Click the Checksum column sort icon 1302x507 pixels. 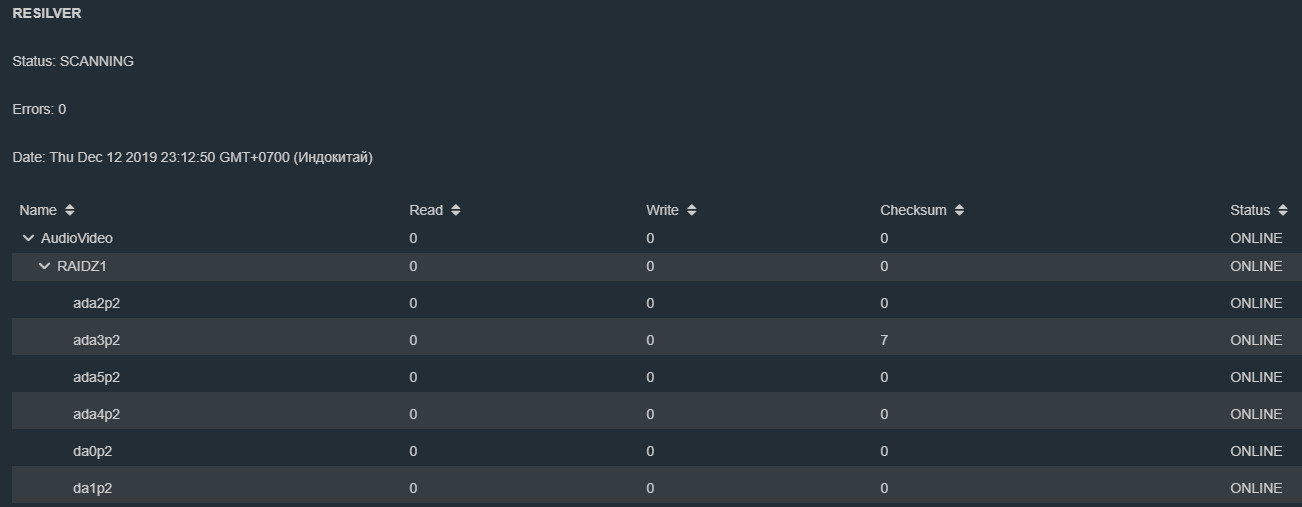[959, 210]
